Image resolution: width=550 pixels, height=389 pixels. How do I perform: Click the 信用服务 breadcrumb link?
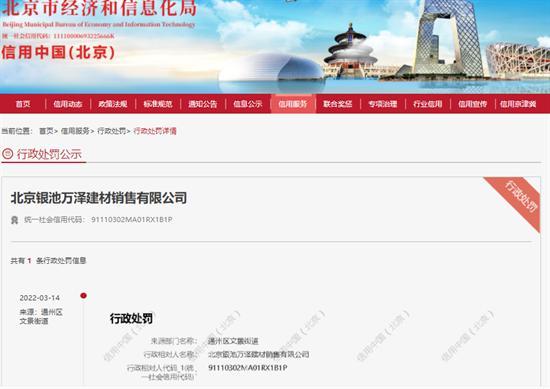click(75, 131)
